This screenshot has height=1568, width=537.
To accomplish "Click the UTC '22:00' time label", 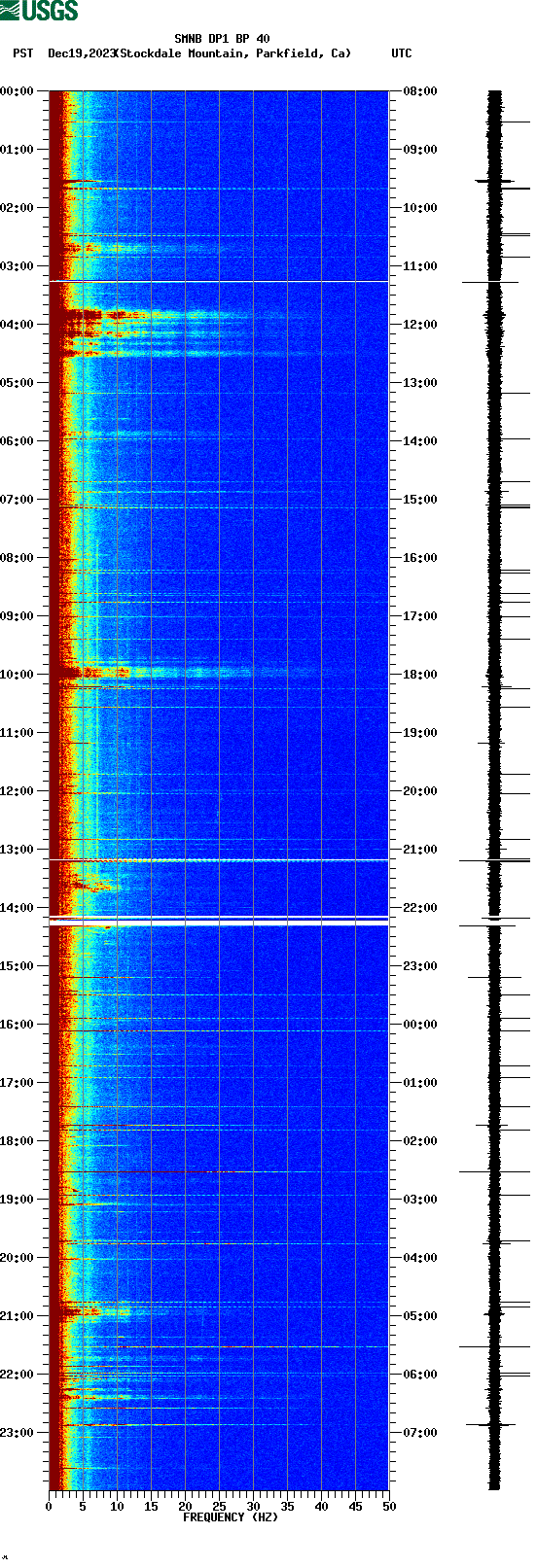I will [420, 908].
